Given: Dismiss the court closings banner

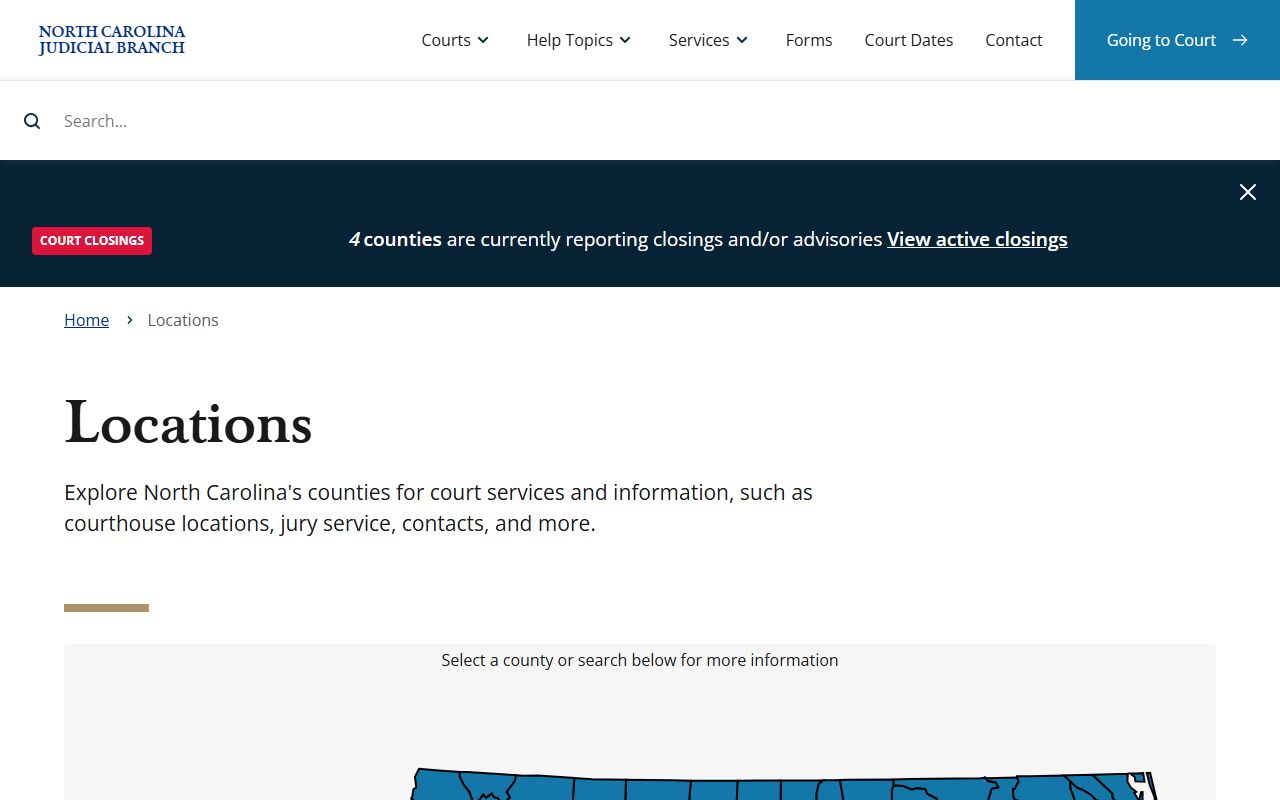Looking at the screenshot, I should pyautogui.click(x=1248, y=192).
